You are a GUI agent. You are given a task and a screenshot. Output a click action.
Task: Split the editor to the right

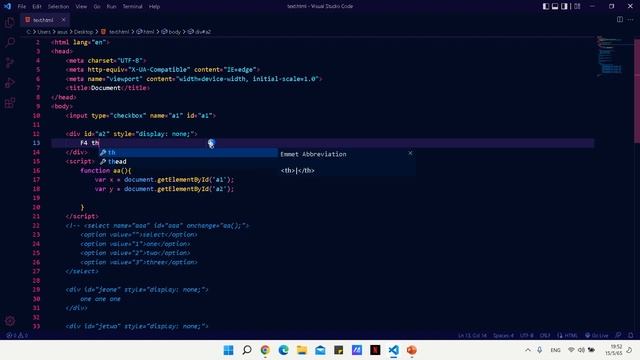click(x=620, y=19)
